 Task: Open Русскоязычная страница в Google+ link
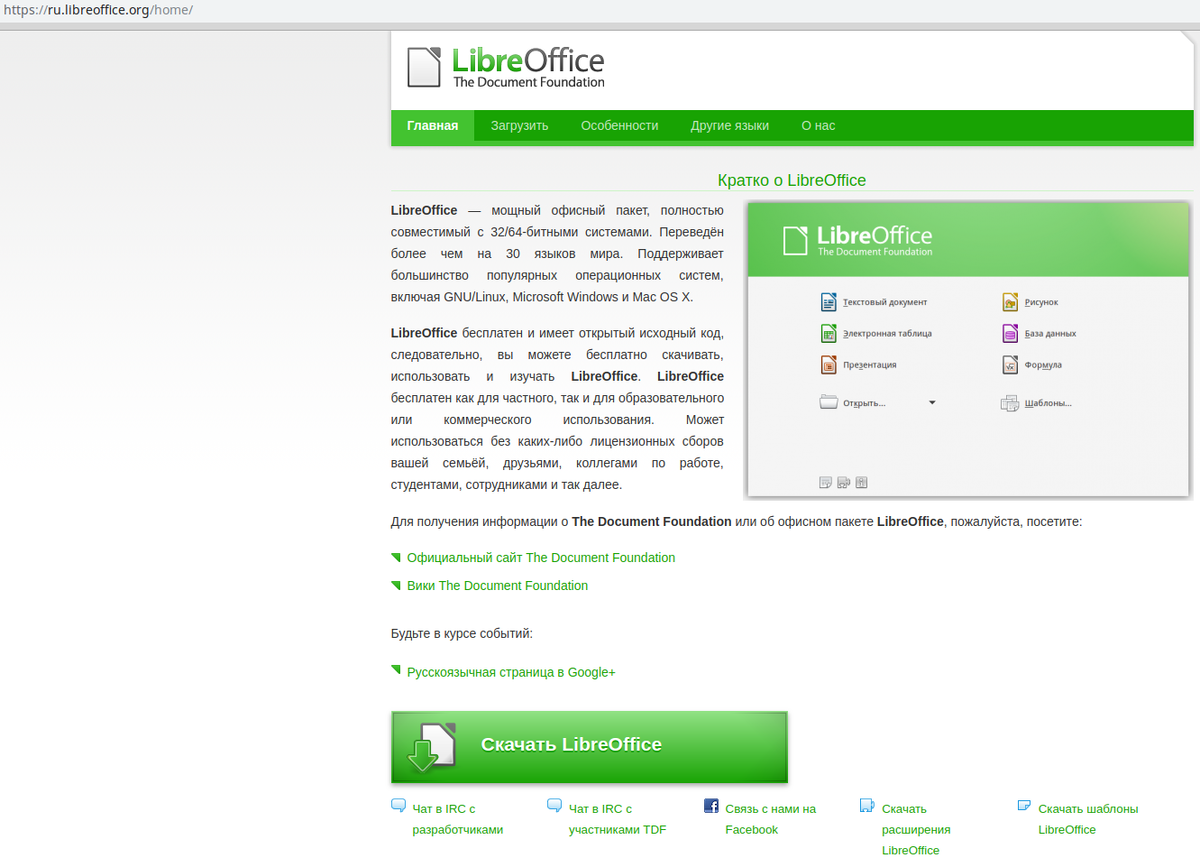(x=511, y=672)
